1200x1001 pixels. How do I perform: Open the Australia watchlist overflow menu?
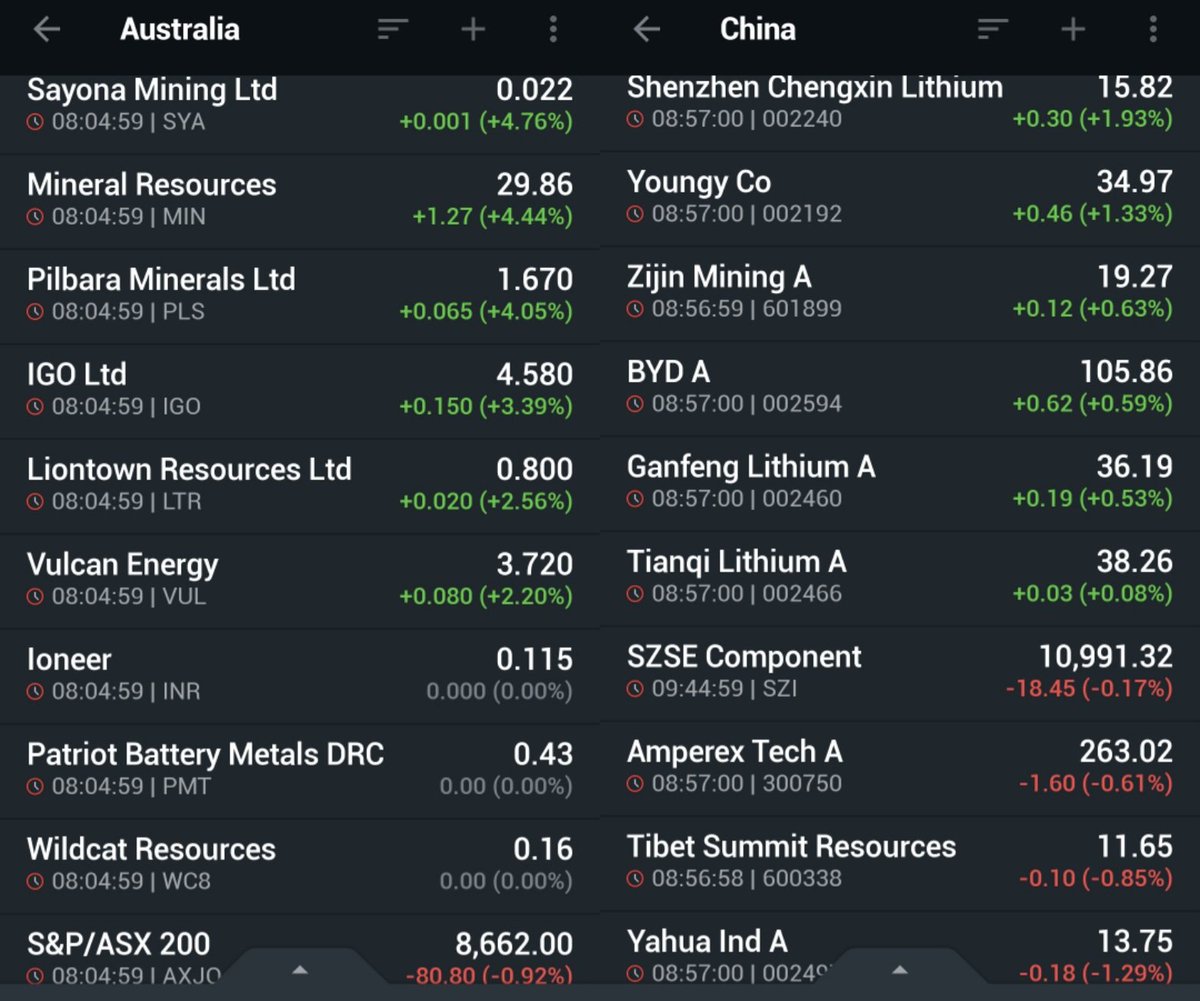click(553, 29)
